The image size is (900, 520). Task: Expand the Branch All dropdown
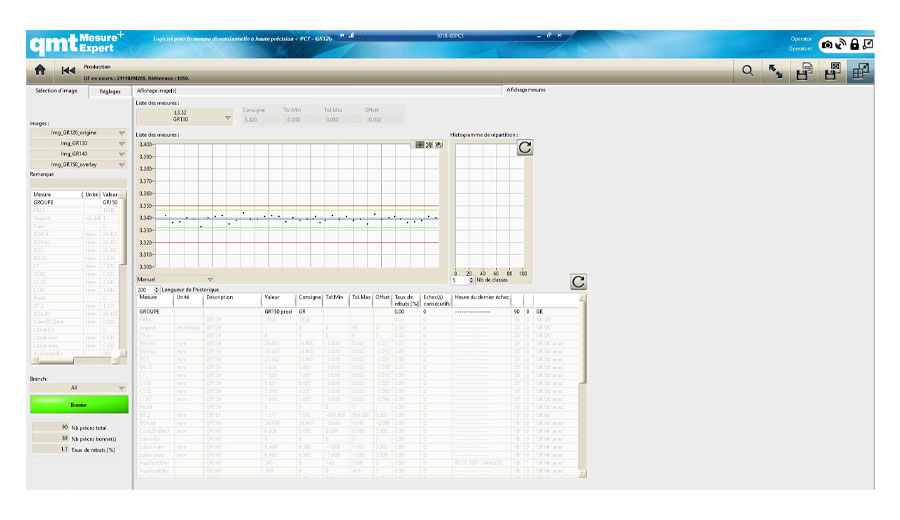(x=79, y=387)
